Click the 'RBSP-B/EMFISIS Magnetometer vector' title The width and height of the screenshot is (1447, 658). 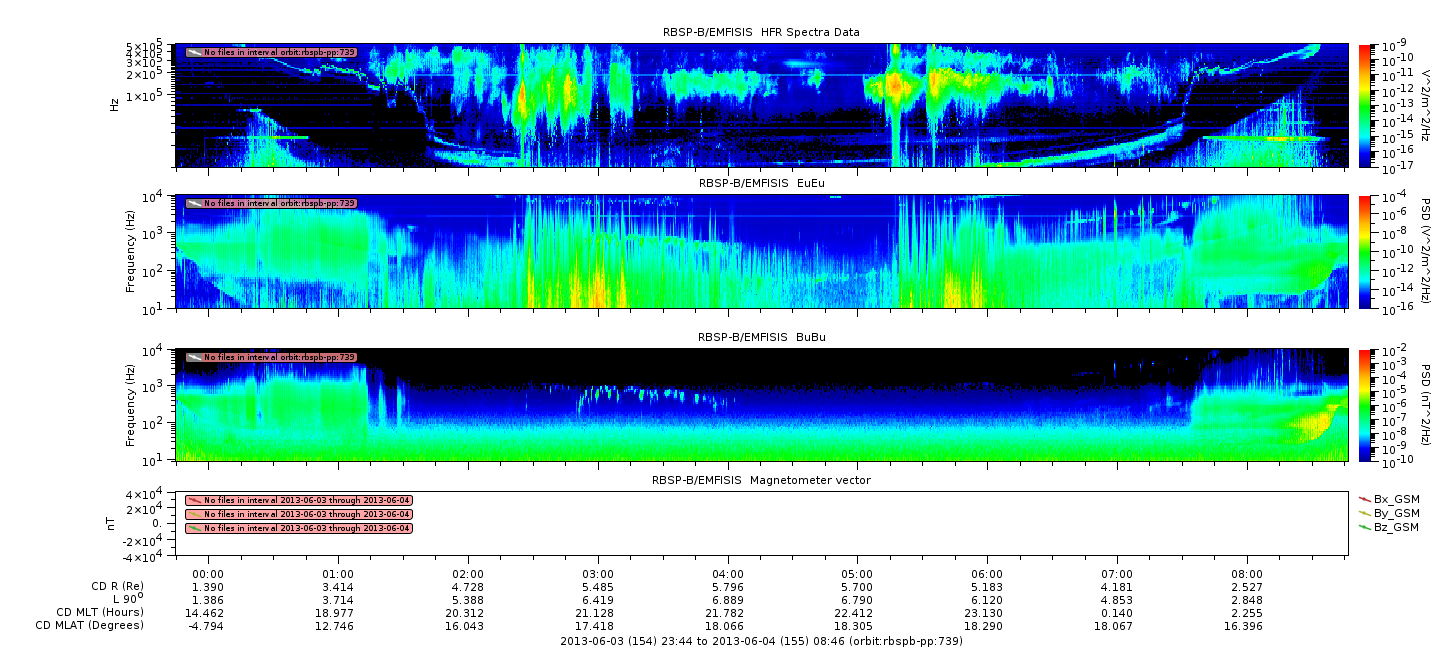[760, 480]
